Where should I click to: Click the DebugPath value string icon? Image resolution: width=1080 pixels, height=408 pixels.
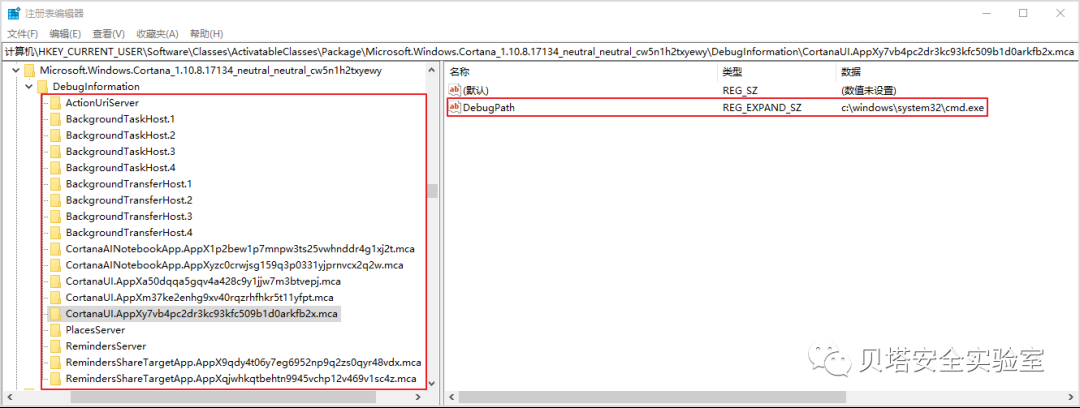point(455,108)
